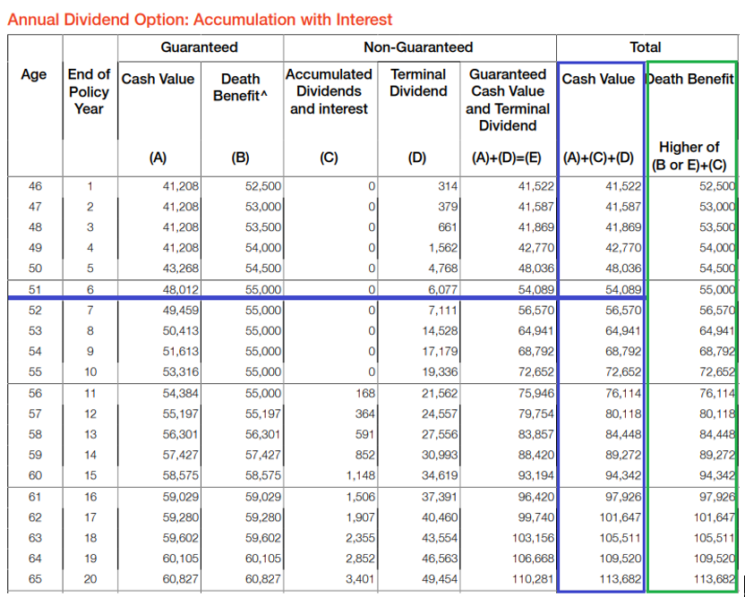The image size is (745, 597).
Task: Click the Cash Value header in blue box
Action: pyautogui.click(x=598, y=79)
